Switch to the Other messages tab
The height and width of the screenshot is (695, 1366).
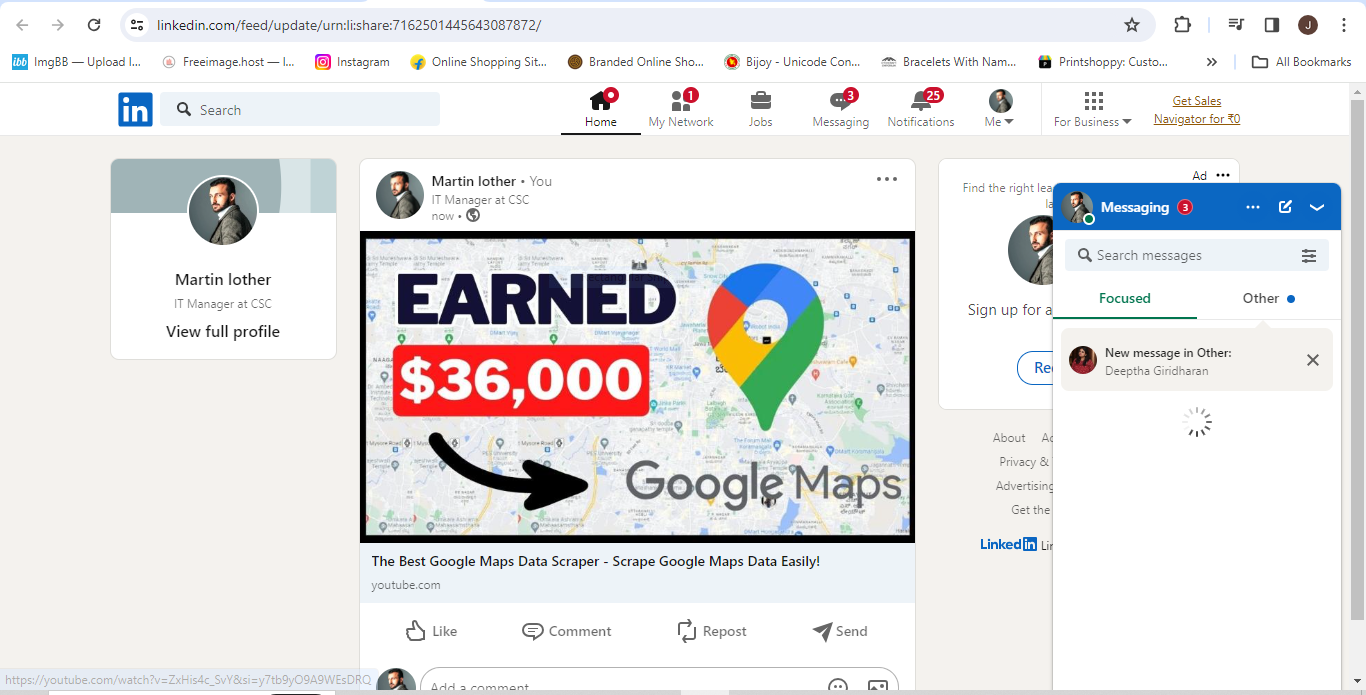[1269, 298]
